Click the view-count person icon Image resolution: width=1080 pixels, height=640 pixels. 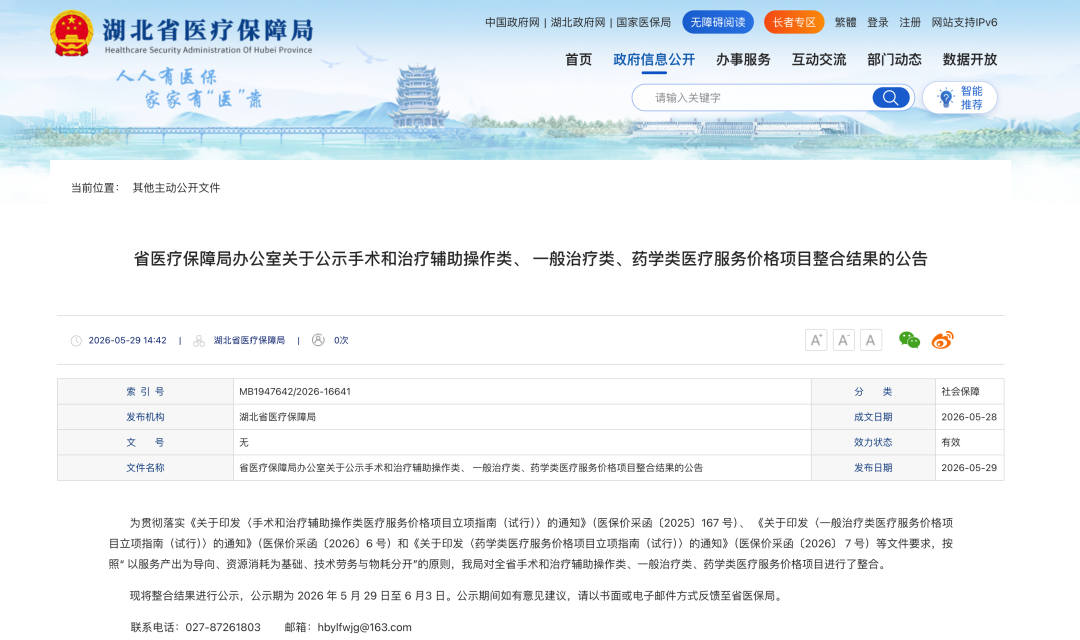tap(318, 340)
